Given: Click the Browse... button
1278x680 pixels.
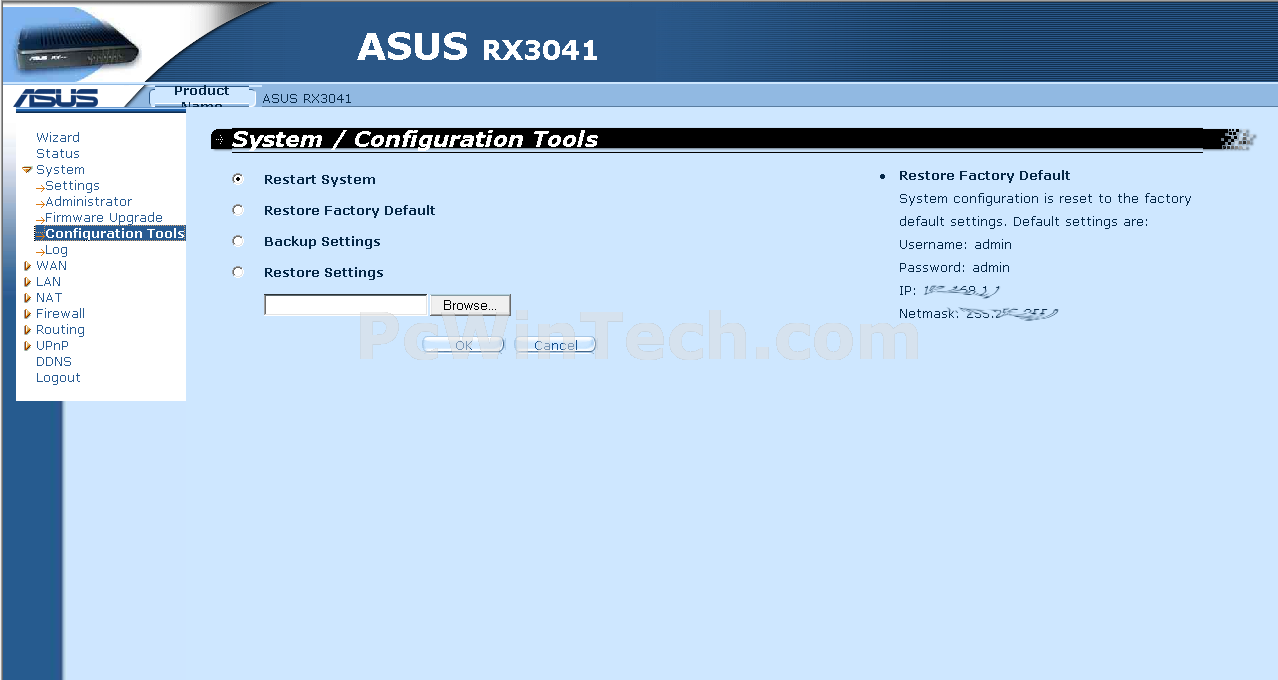Looking at the screenshot, I should [470, 305].
